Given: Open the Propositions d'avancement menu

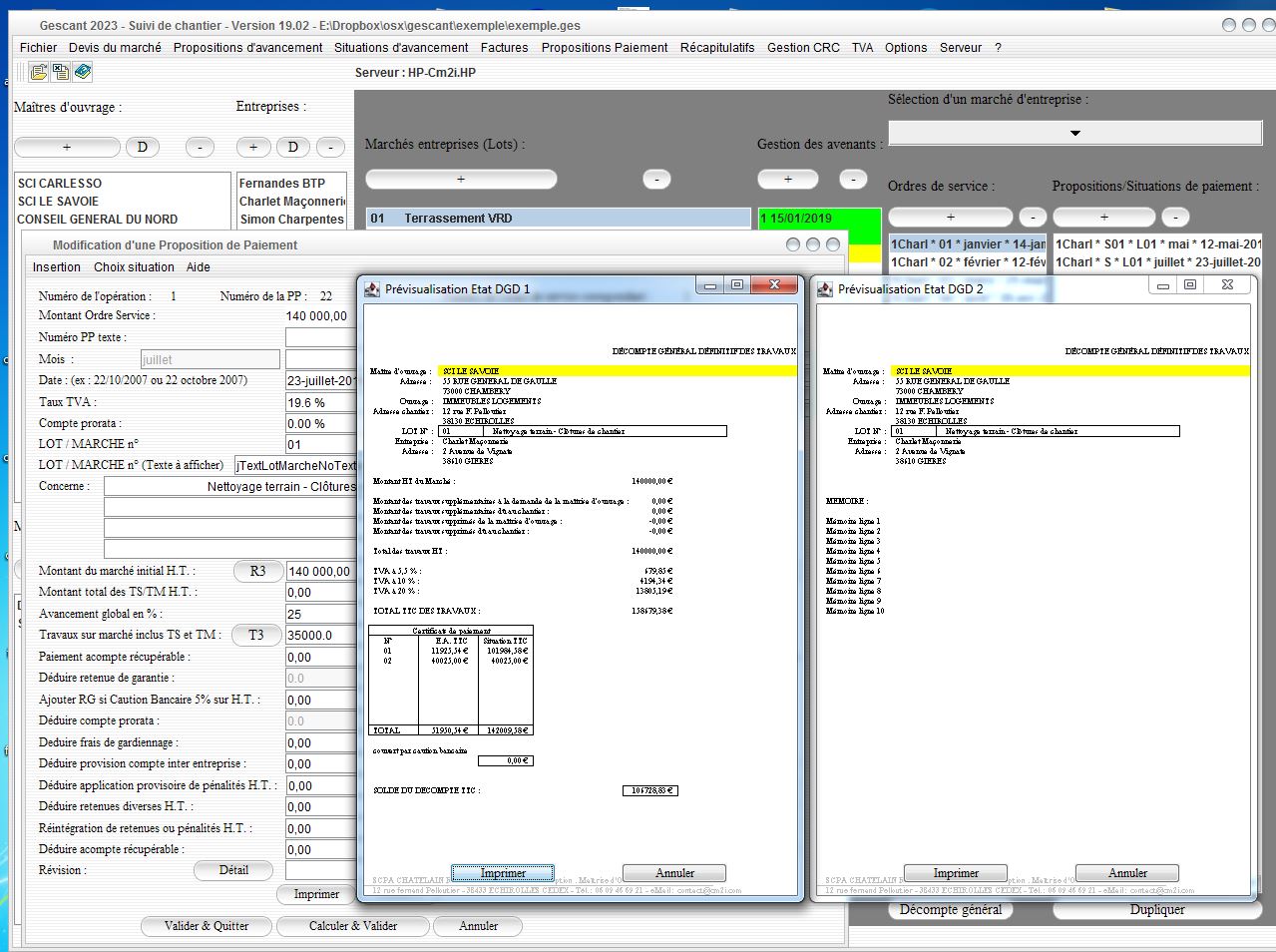Looking at the screenshot, I should pyautogui.click(x=248, y=47).
